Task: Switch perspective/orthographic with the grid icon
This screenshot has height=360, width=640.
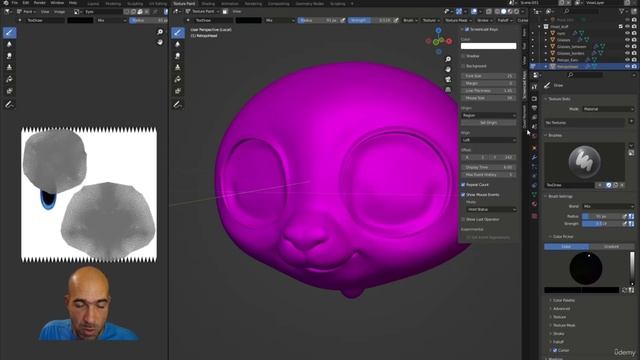Action: point(448,89)
